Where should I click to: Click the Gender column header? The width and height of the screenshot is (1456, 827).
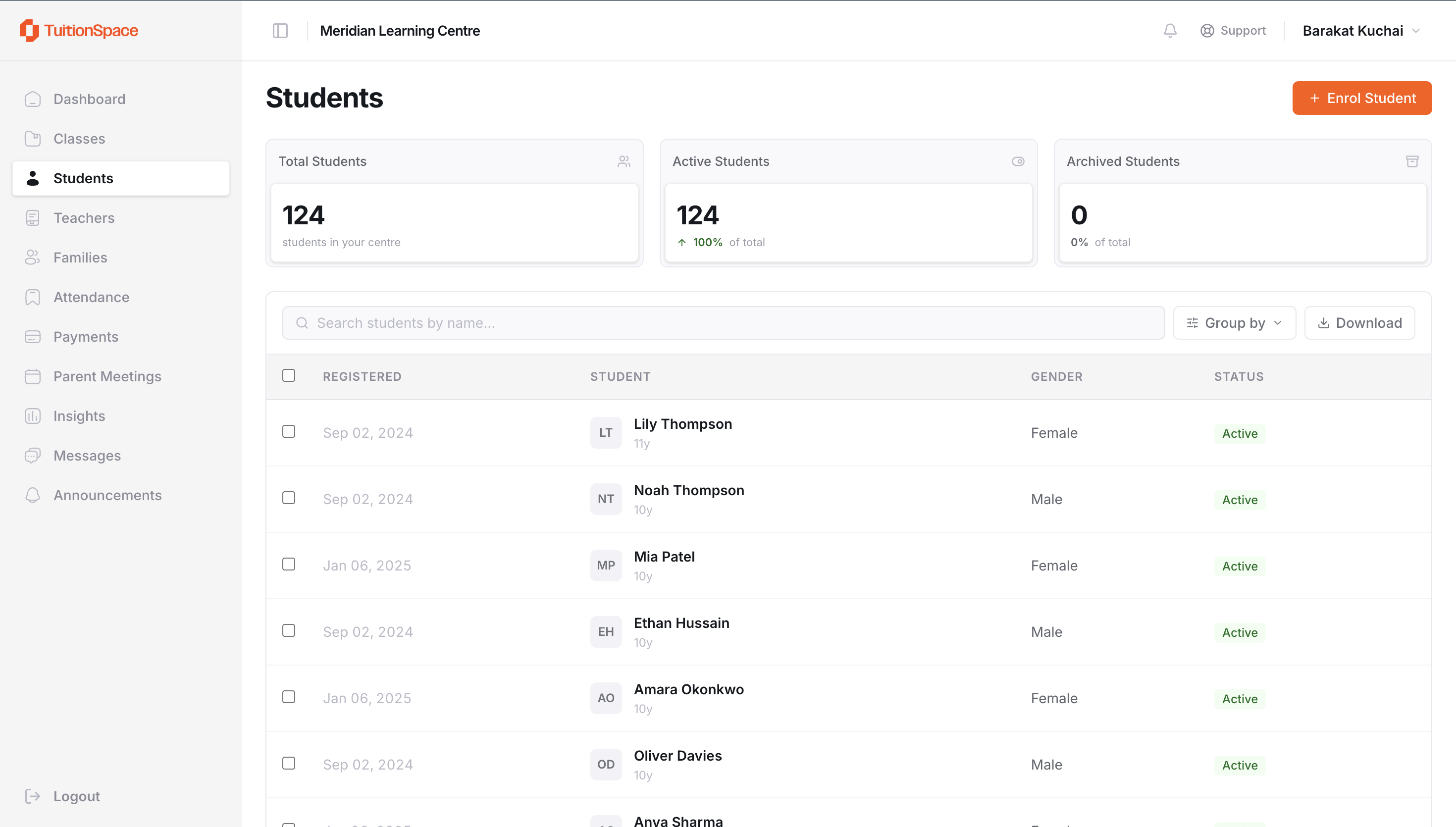click(x=1057, y=376)
